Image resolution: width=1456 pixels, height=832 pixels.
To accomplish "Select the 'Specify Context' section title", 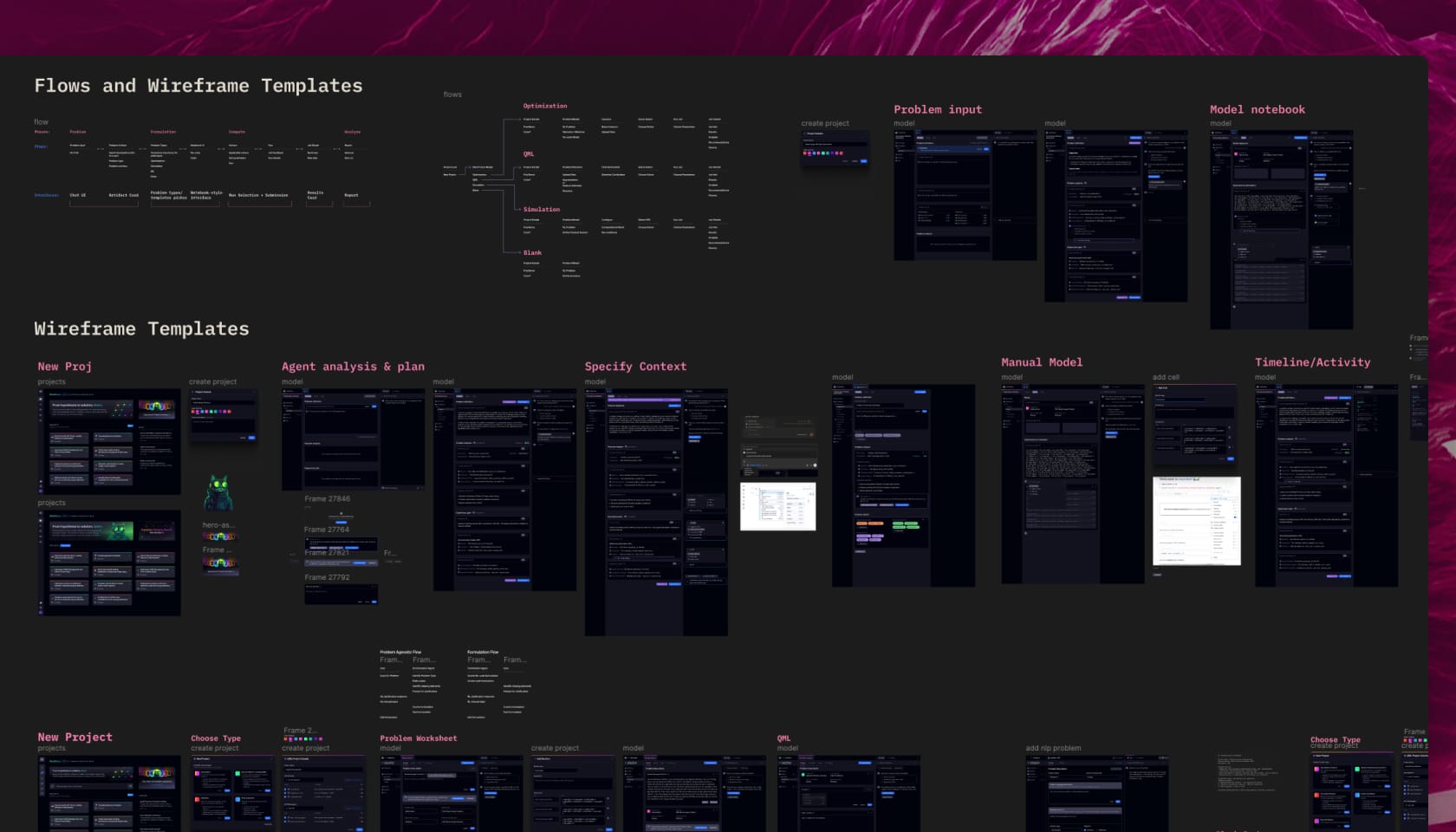I will (x=635, y=367).
